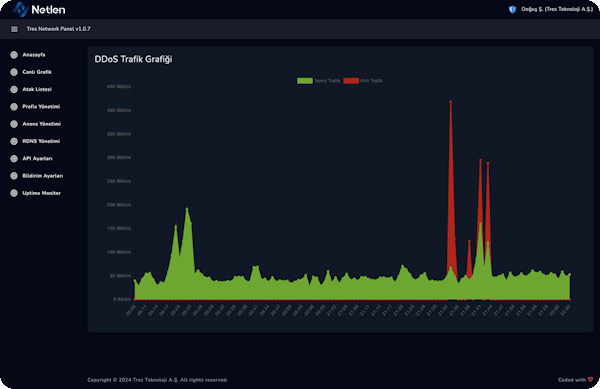Click the circle icon beside Uptime Monitor

pos(14,193)
